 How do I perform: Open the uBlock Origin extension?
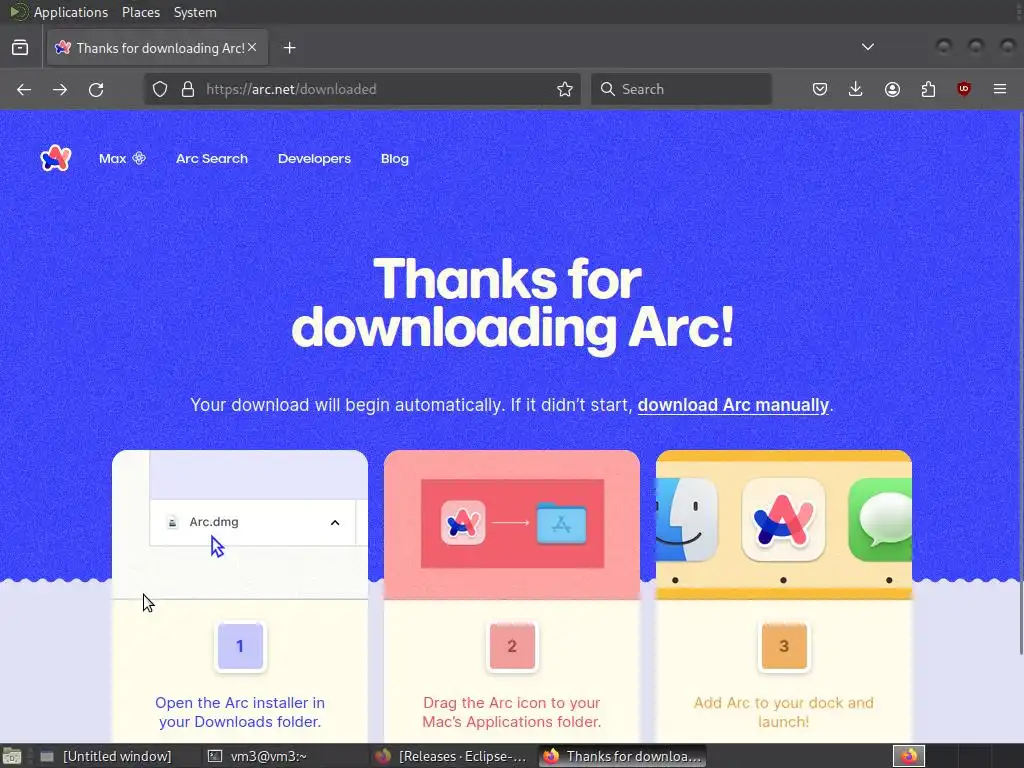964,89
